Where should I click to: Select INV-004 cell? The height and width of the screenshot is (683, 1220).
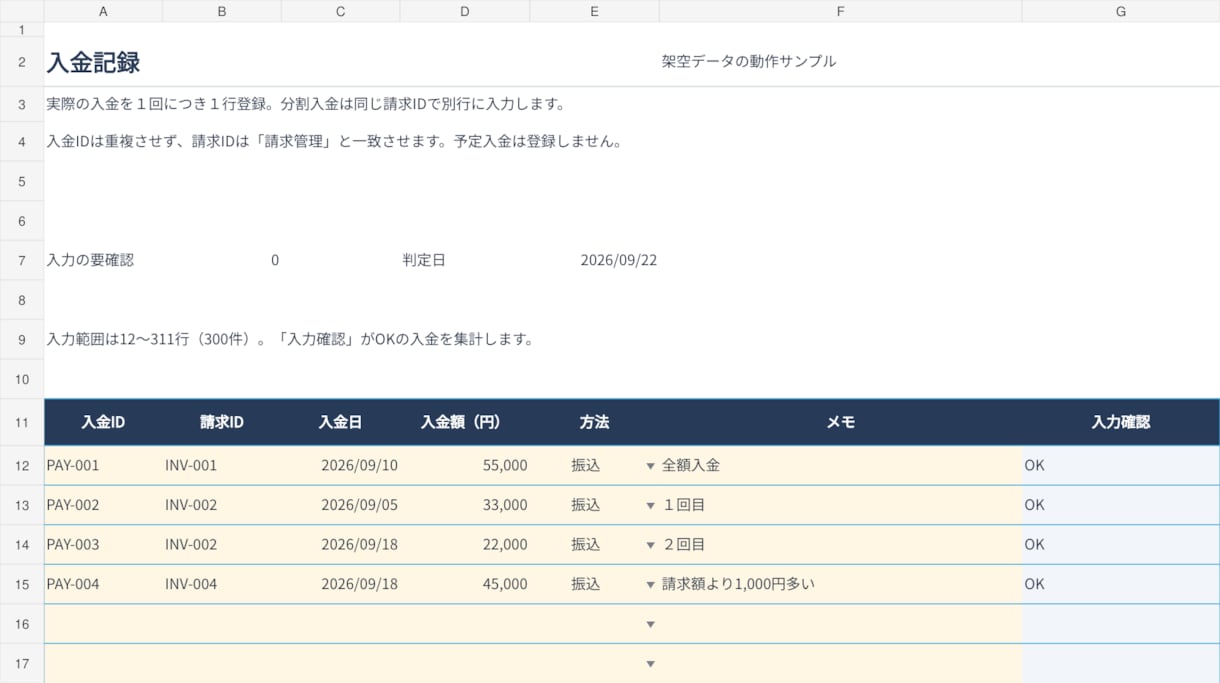click(x=222, y=584)
